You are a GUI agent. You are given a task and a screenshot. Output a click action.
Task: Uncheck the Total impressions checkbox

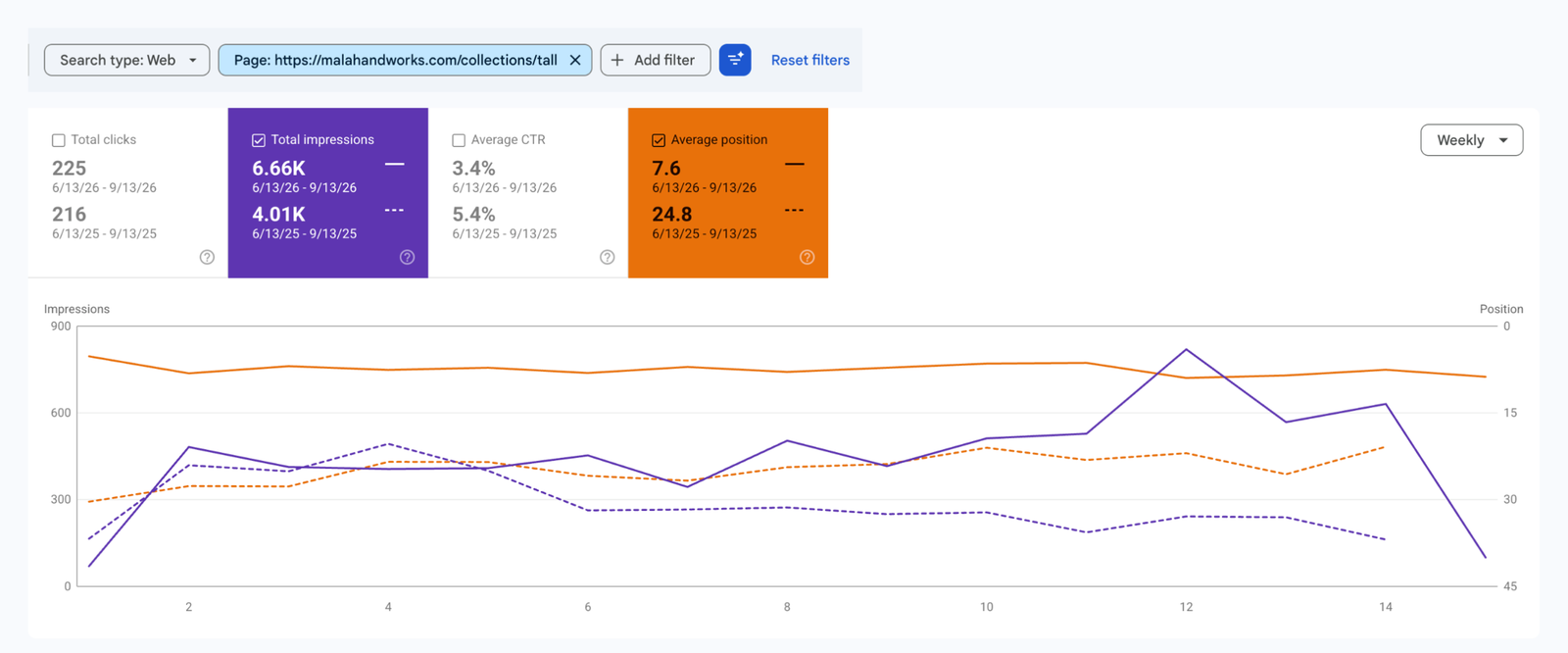pos(259,140)
